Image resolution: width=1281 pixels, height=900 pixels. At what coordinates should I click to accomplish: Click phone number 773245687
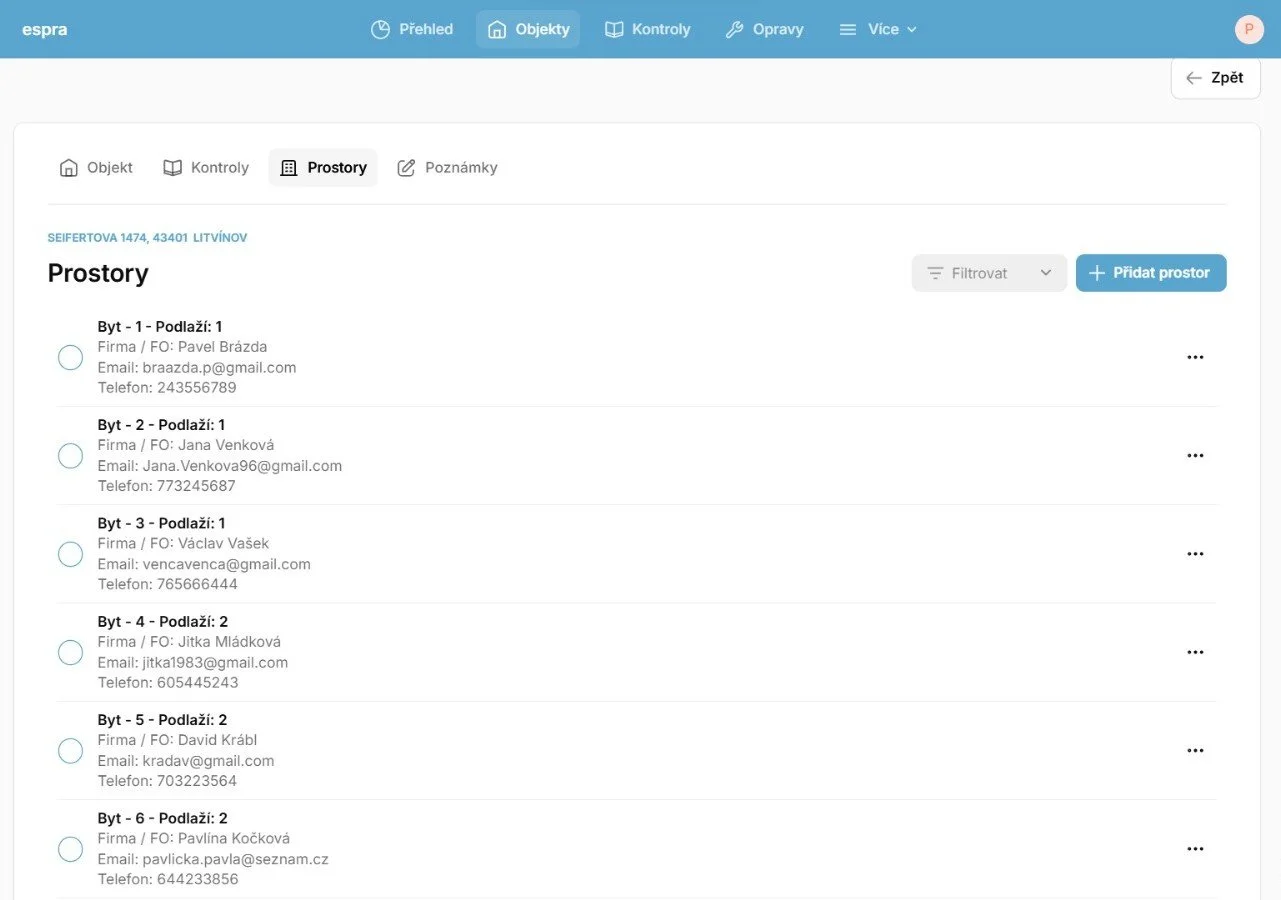click(x=197, y=486)
